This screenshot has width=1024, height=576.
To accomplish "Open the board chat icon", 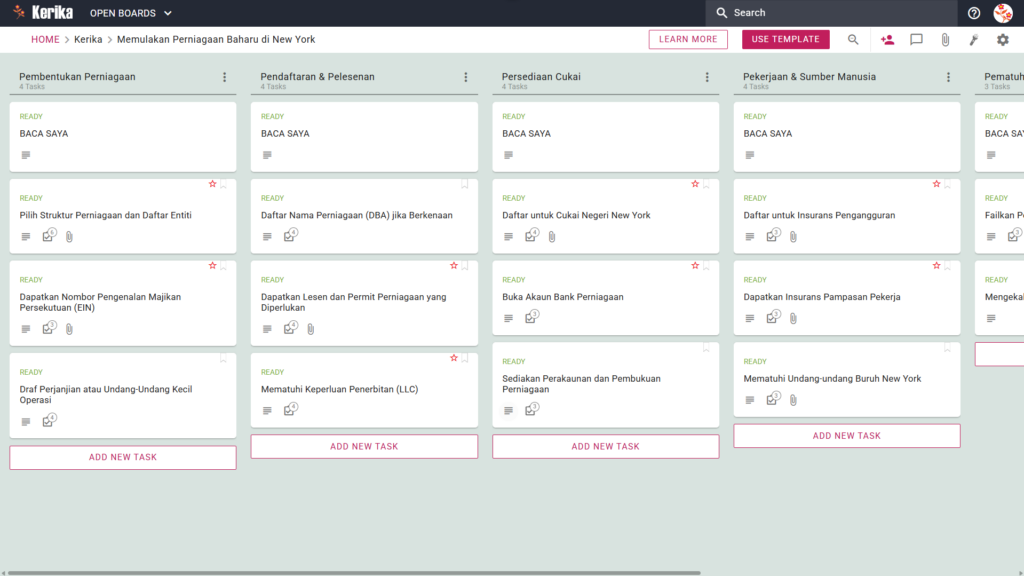I will (x=916, y=40).
